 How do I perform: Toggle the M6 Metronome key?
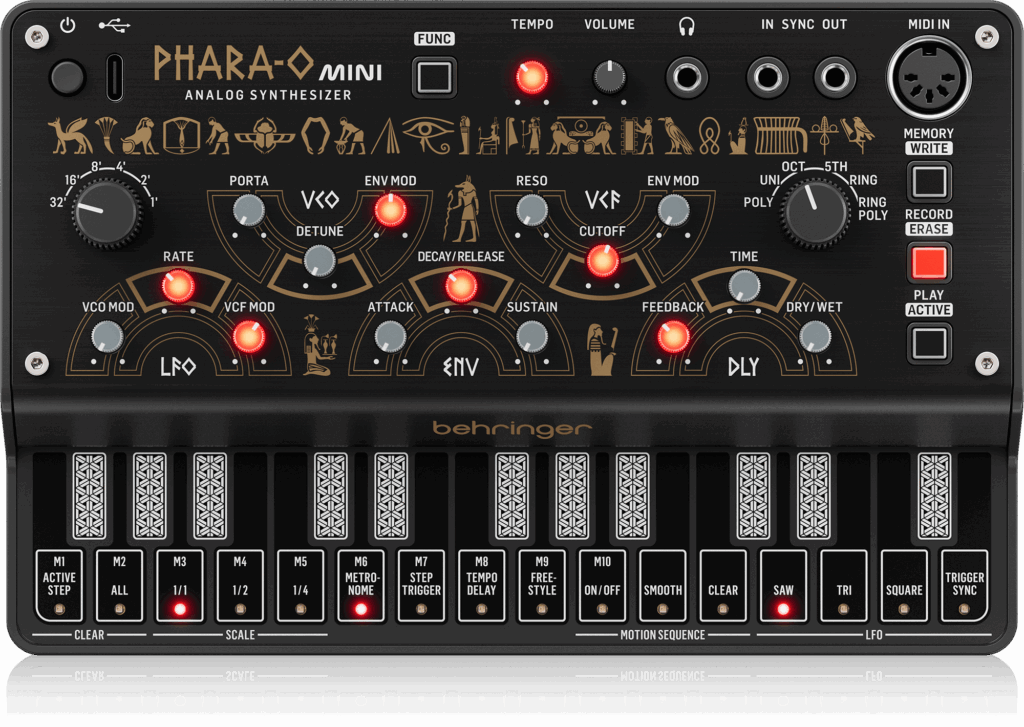[x=361, y=585]
